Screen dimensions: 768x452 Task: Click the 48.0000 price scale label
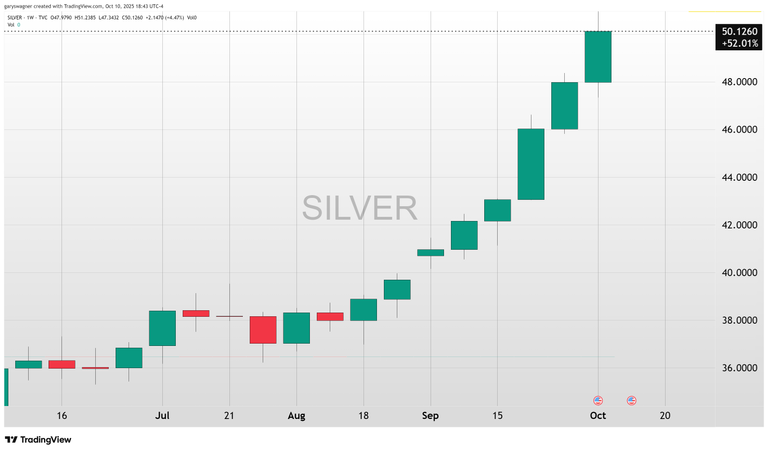coord(739,82)
